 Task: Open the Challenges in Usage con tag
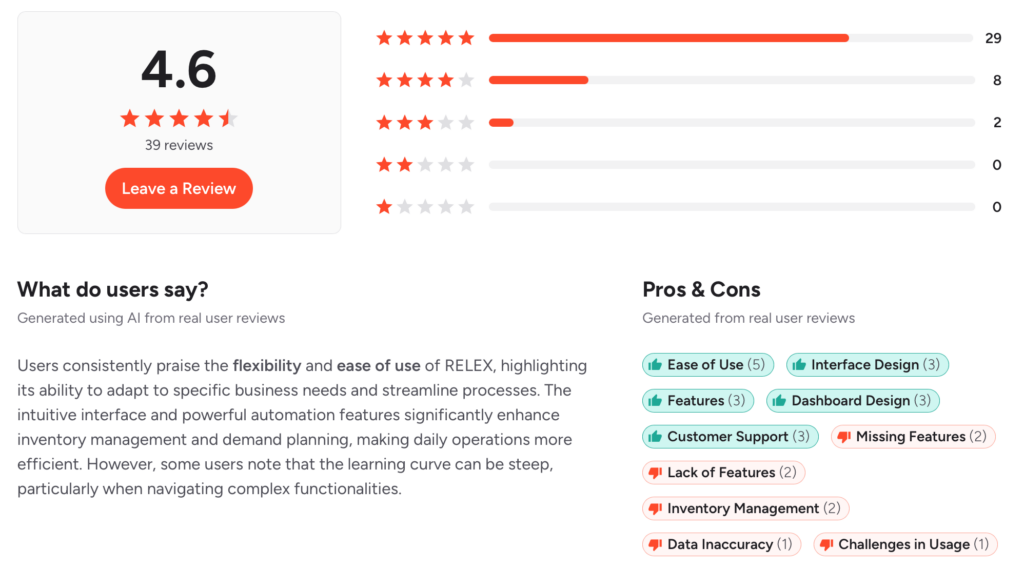coord(905,544)
